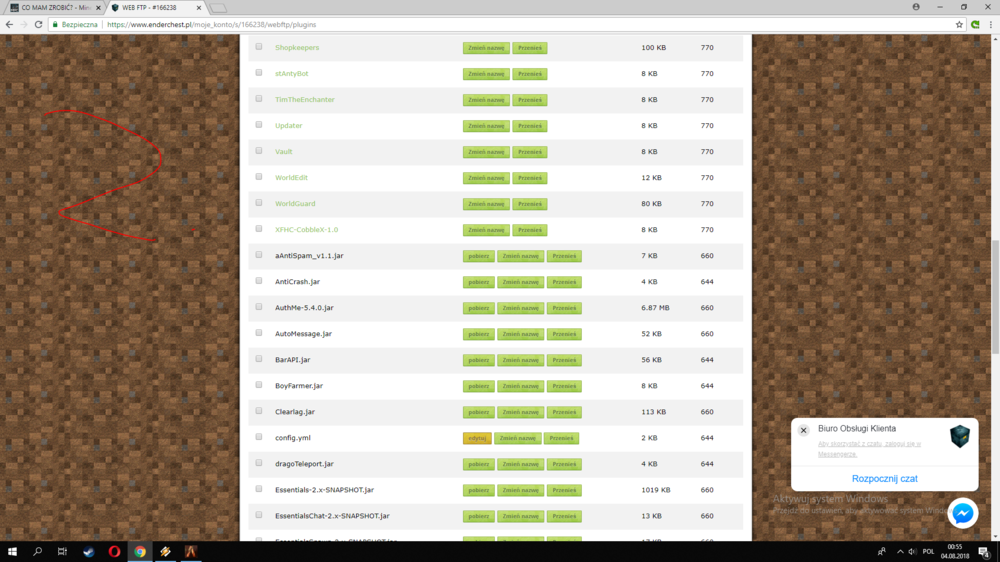Open the Chrome three-dot menu
The width and height of the screenshot is (1000, 562).
pyautogui.click(x=990, y=24)
